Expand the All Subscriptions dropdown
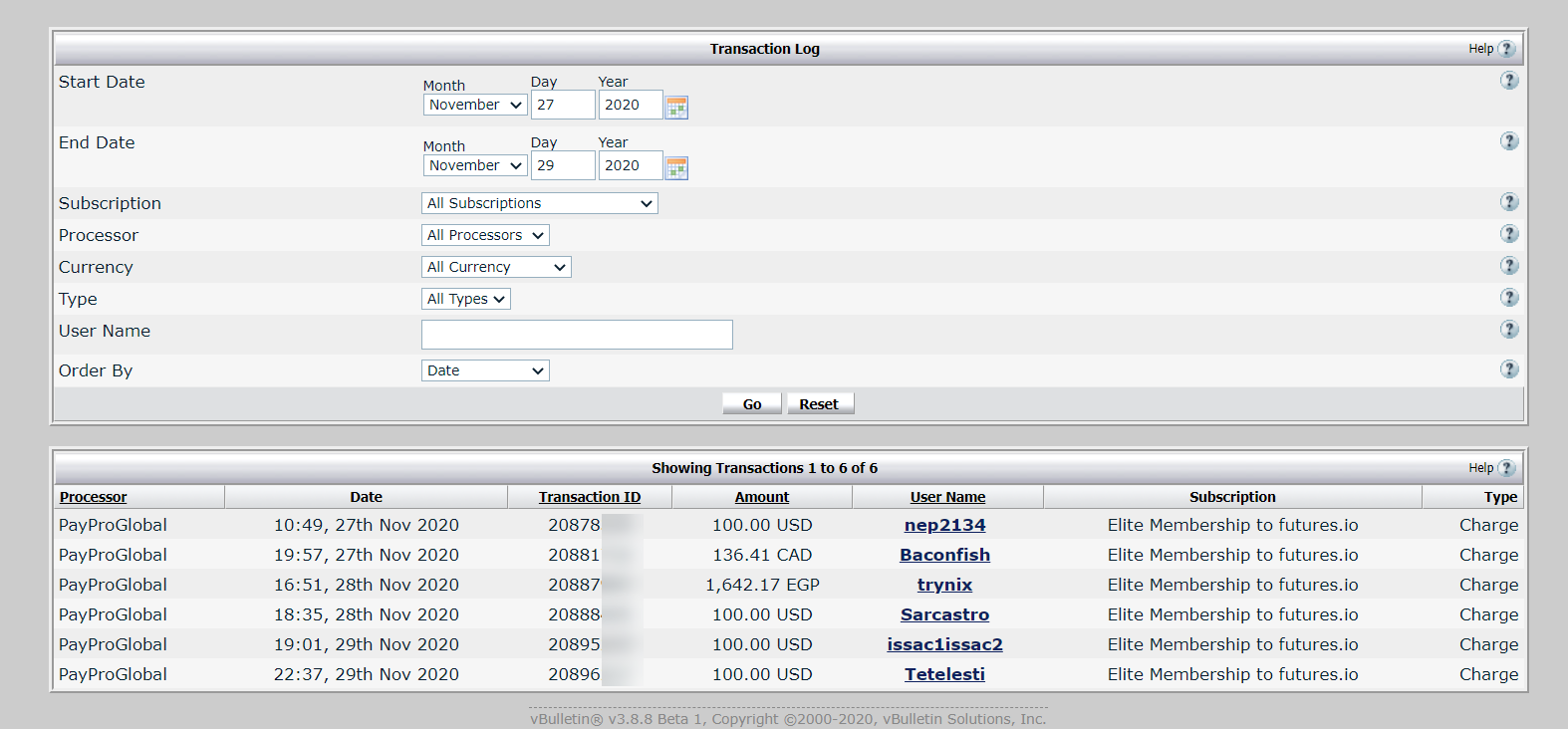The width and height of the screenshot is (1568, 729). (x=540, y=203)
